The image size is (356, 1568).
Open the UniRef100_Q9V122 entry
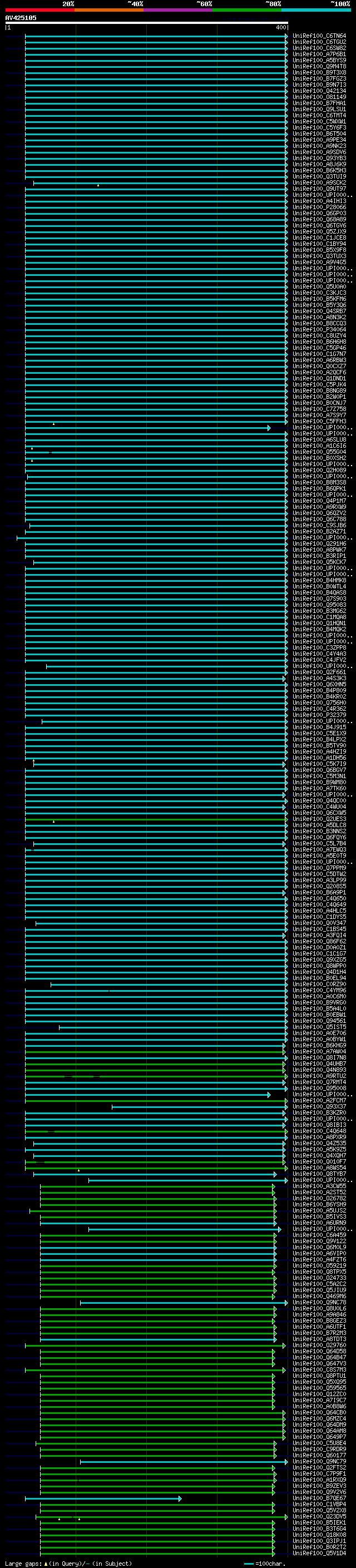click(x=319, y=1241)
